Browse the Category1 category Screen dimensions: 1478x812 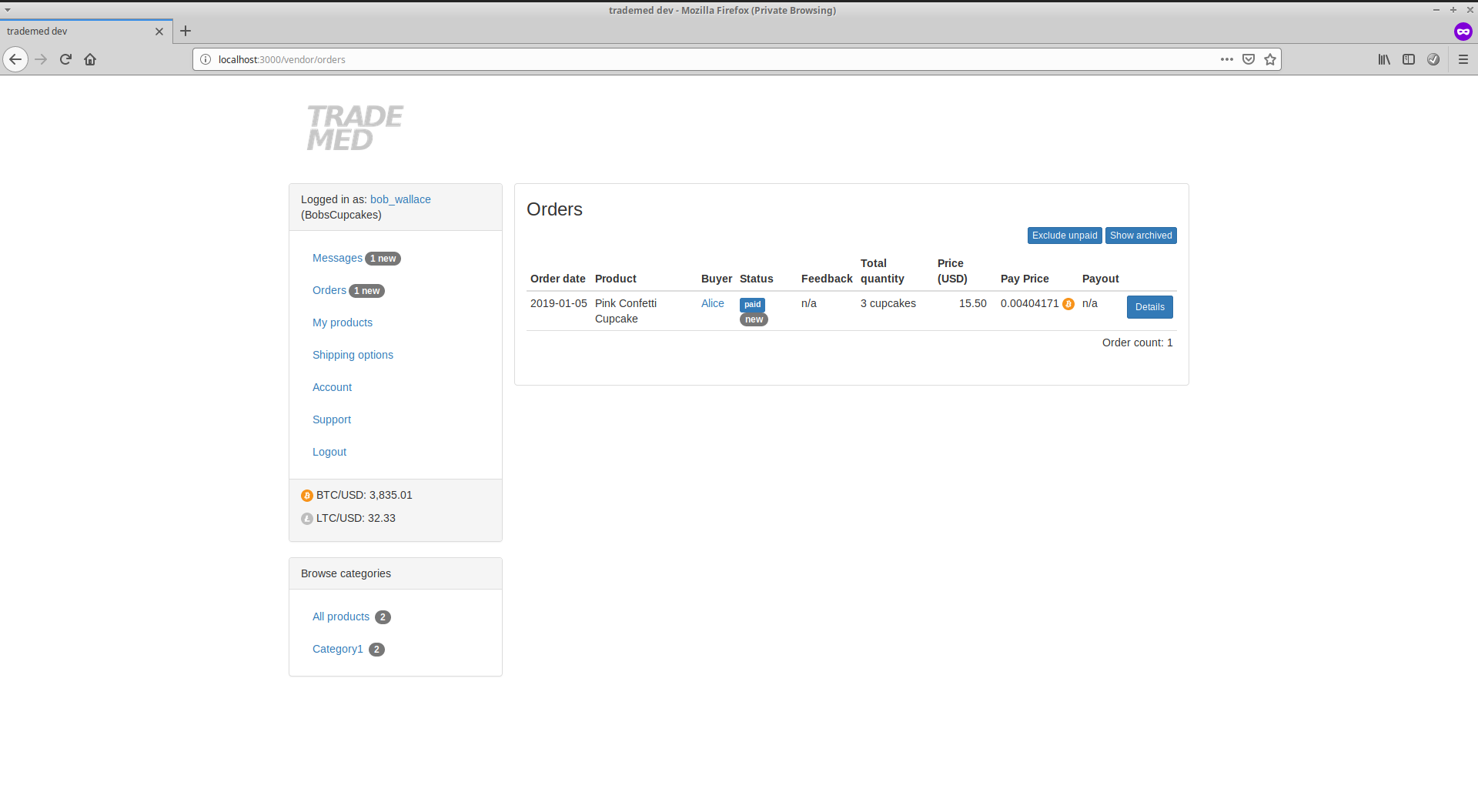coord(337,649)
